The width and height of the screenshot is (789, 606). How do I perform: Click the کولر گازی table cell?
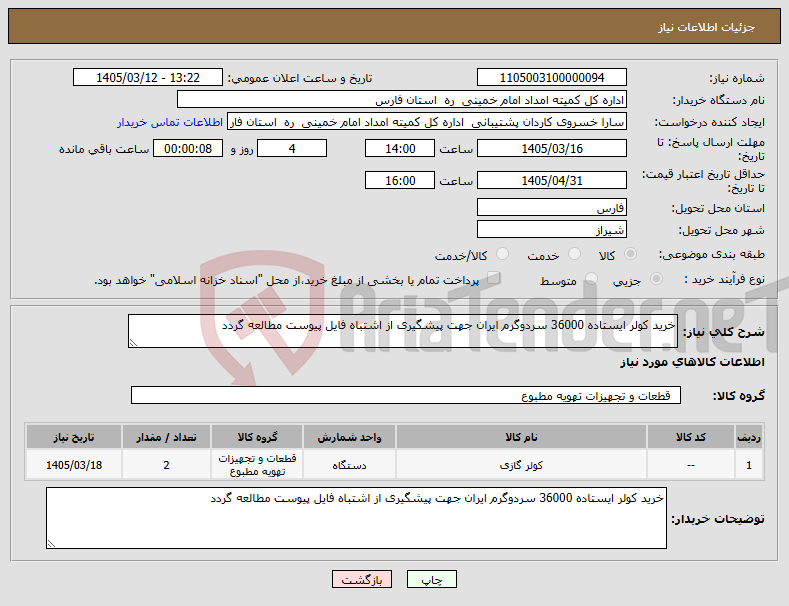click(x=521, y=465)
